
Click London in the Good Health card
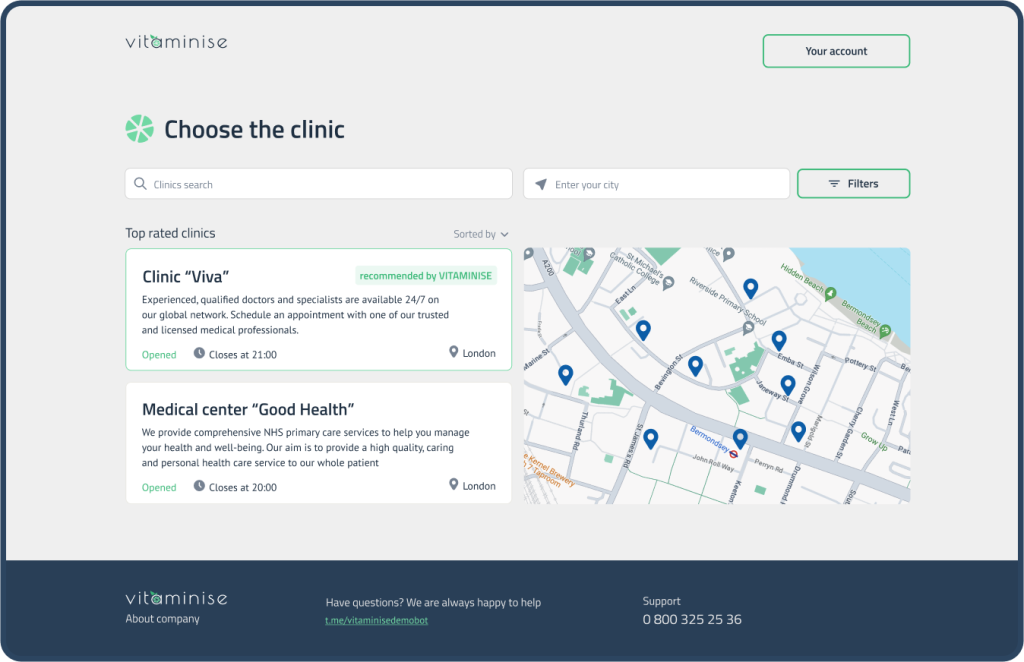click(479, 486)
